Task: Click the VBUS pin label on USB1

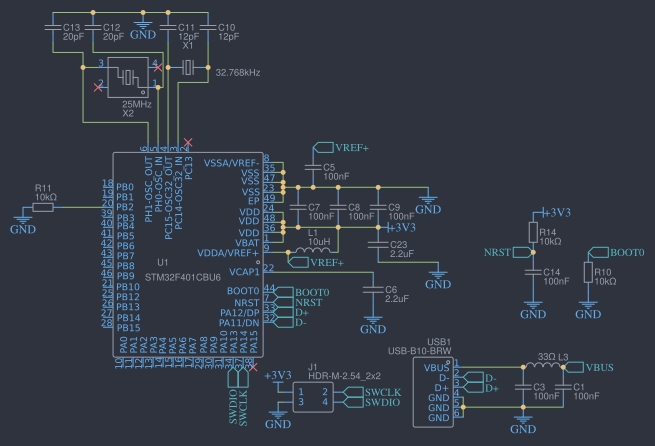Action: pos(437,368)
